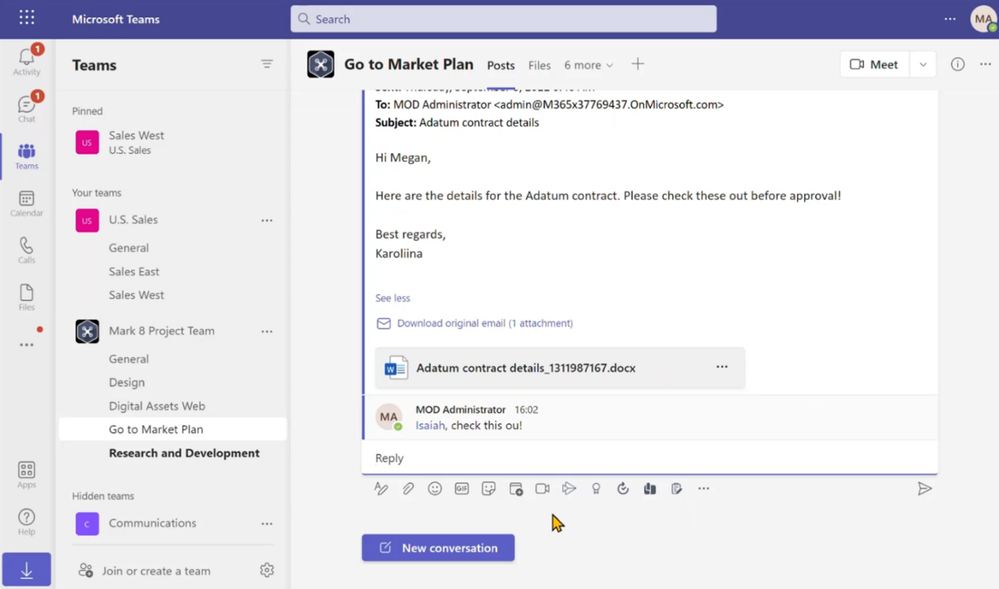Start a meeting with Meet button

tap(874, 64)
